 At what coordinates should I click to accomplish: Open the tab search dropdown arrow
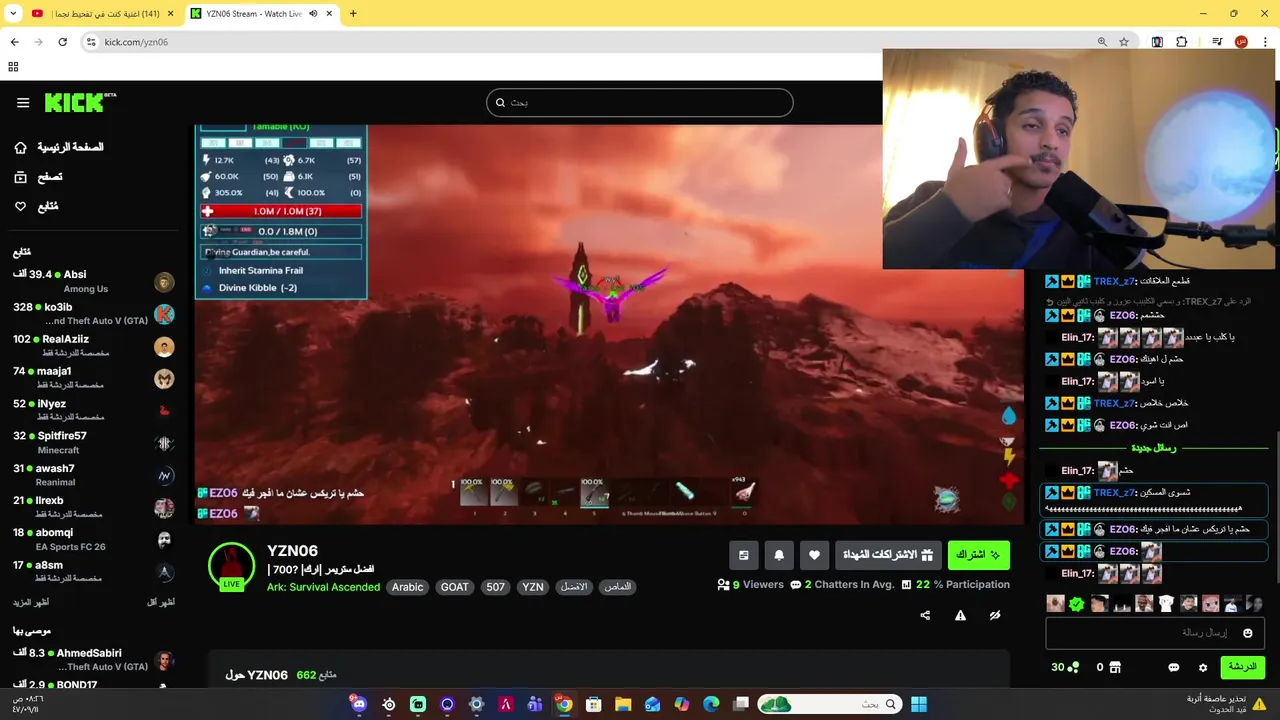click(x=13, y=14)
